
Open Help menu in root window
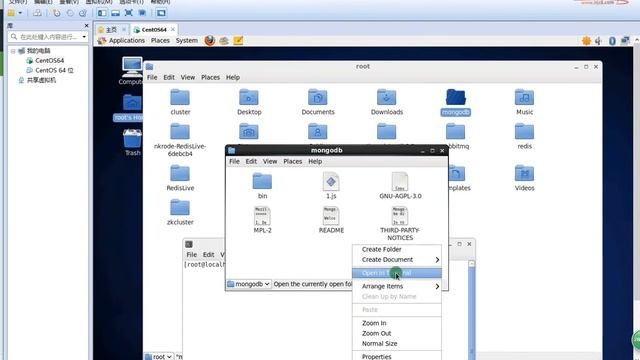tap(233, 77)
